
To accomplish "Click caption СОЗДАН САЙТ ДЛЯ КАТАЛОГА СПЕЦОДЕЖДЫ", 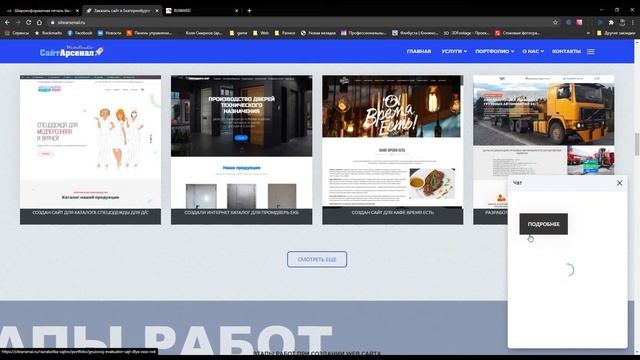I will [91, 213].
